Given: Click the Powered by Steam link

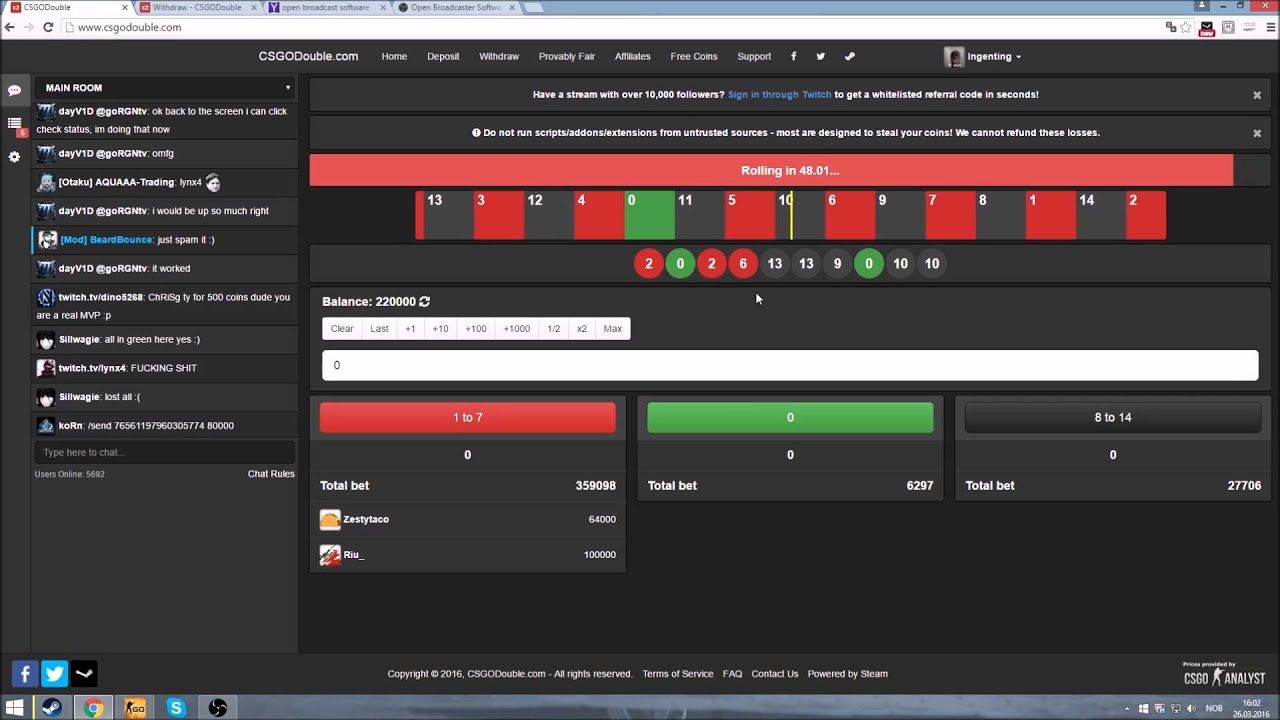Looking at the screenshot, I should pos(848,674).
